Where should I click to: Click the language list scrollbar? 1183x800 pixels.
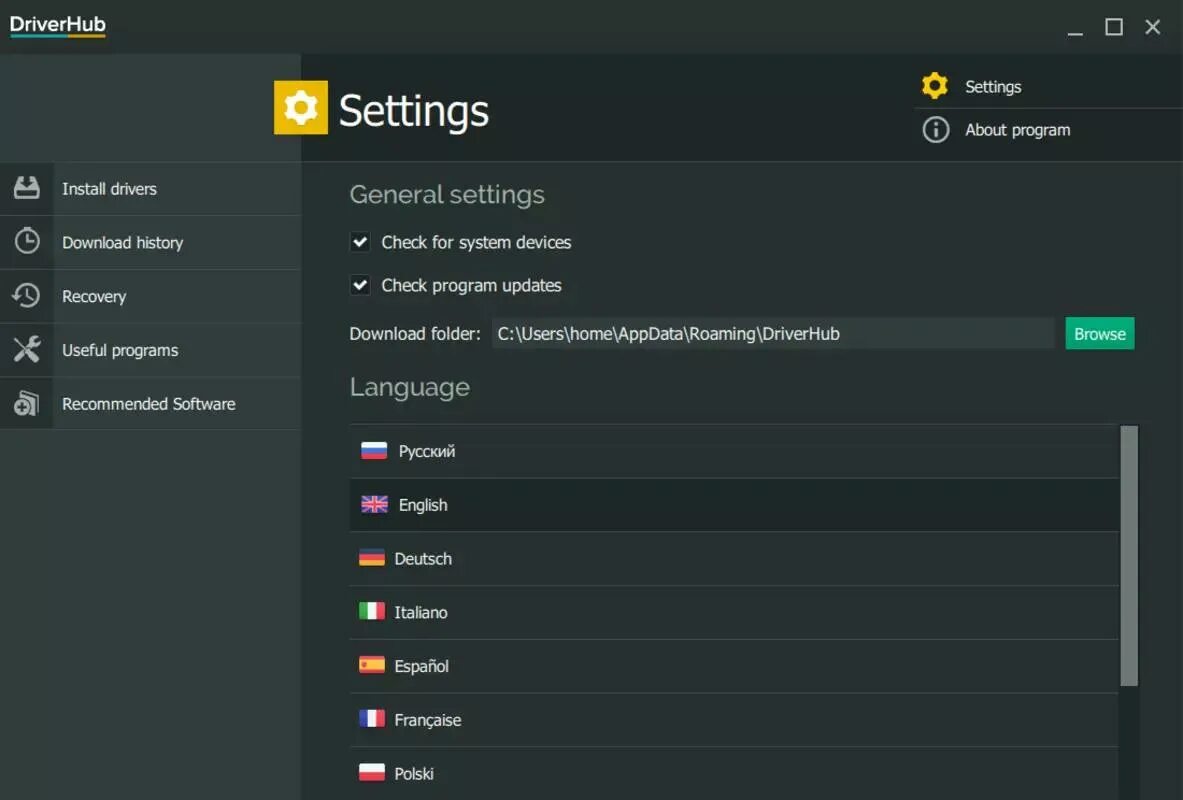pos(1129,556)
